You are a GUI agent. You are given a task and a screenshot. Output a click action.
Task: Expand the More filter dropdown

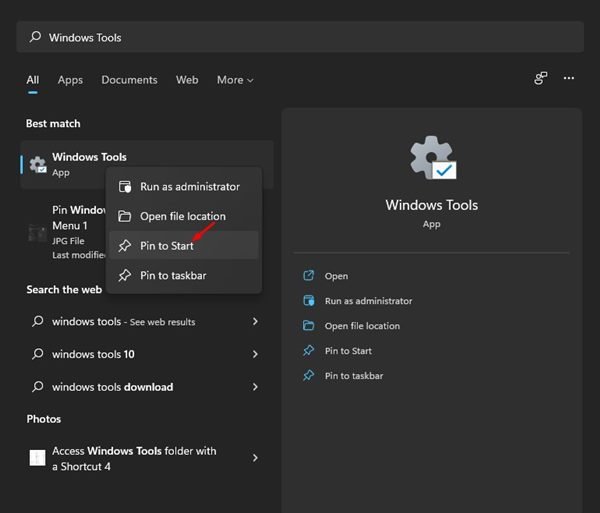click(235, 80)
